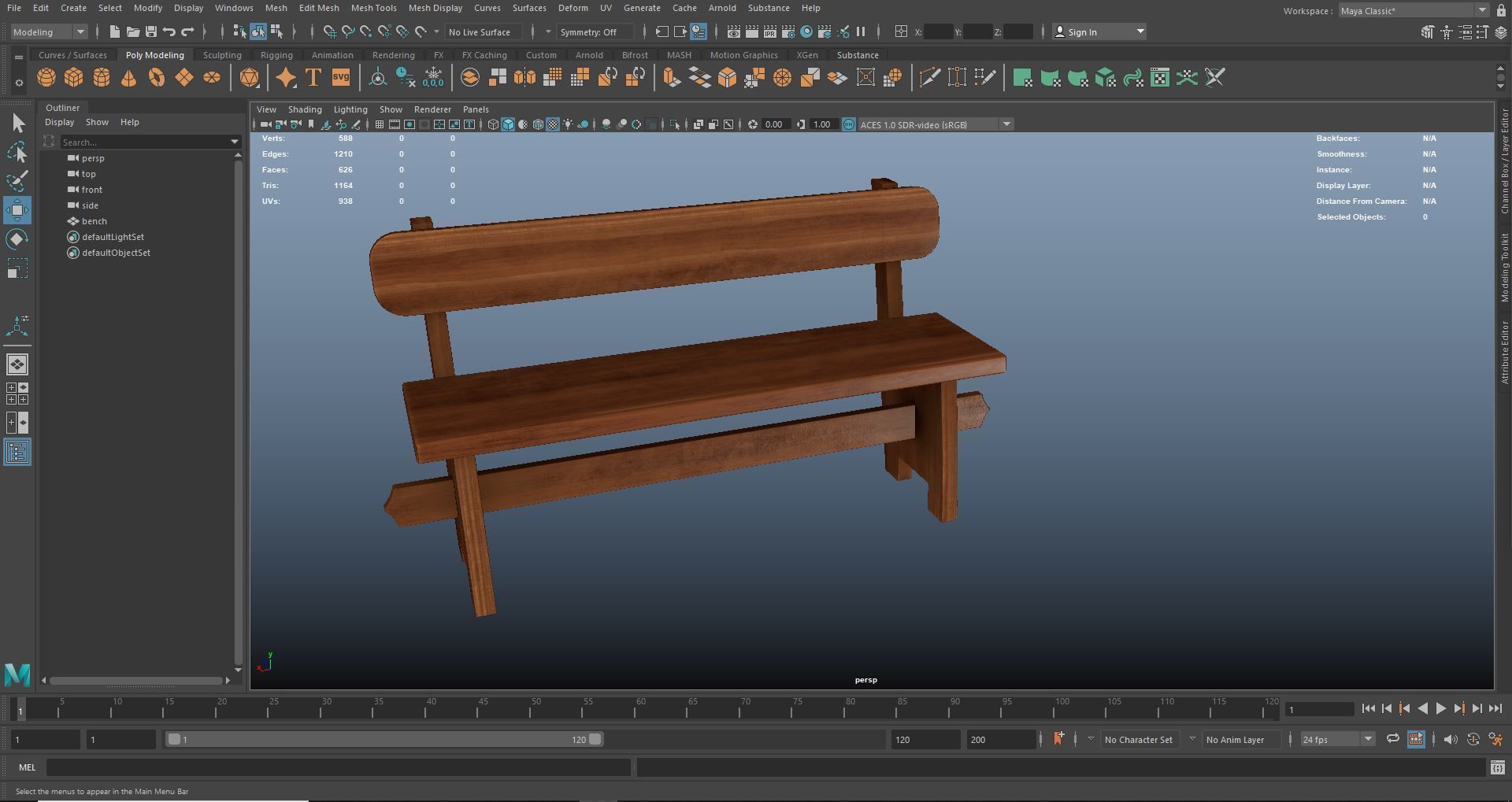The image size is (1512, 802).
Task: Click the Outliner horizontal scrollbar
Action: (137, 680)
